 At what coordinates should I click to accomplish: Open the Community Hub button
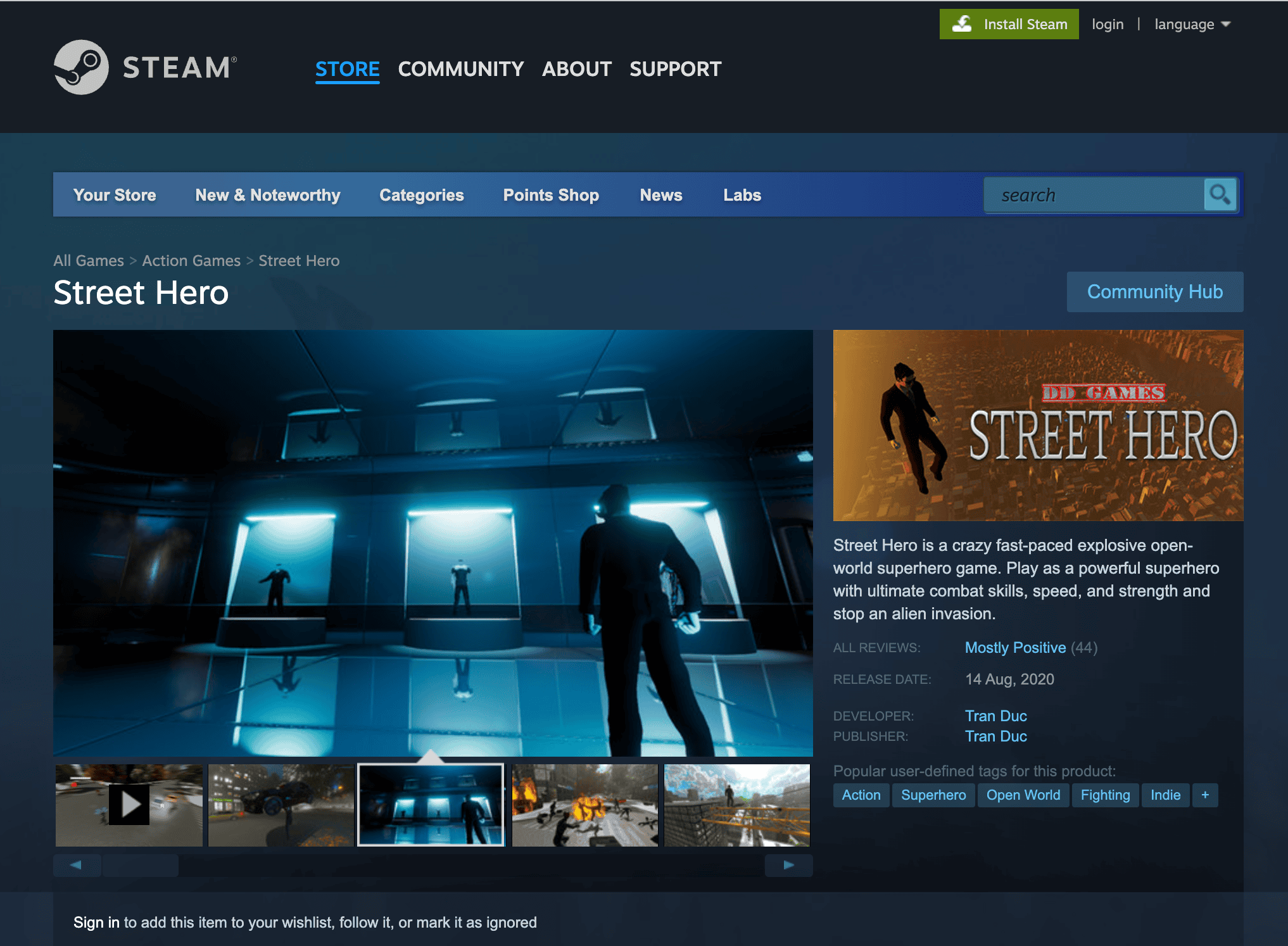pyautogui.click(x=1155, y=292)
